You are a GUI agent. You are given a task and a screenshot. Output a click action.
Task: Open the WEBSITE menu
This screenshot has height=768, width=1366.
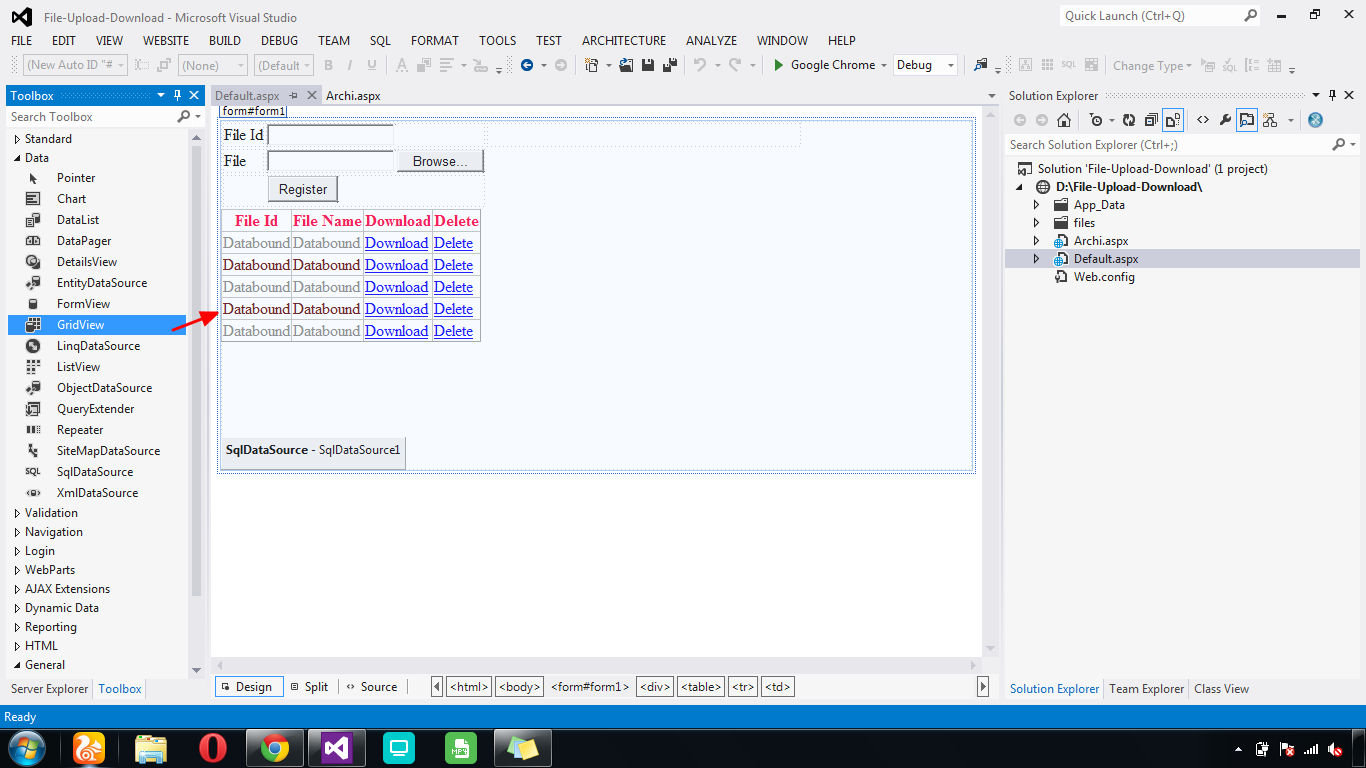[x=166, y=41]
